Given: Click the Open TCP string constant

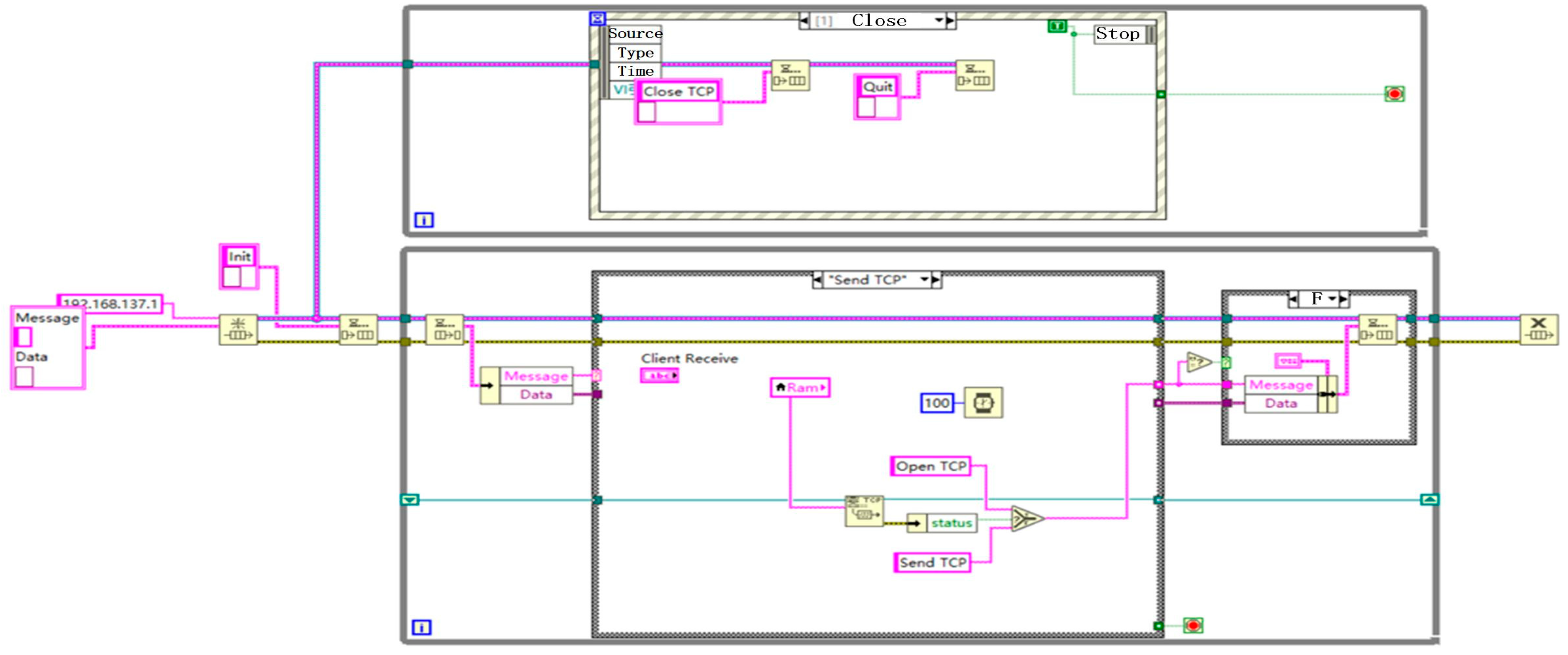Looking at the screenshot, I should pos(930,466).
